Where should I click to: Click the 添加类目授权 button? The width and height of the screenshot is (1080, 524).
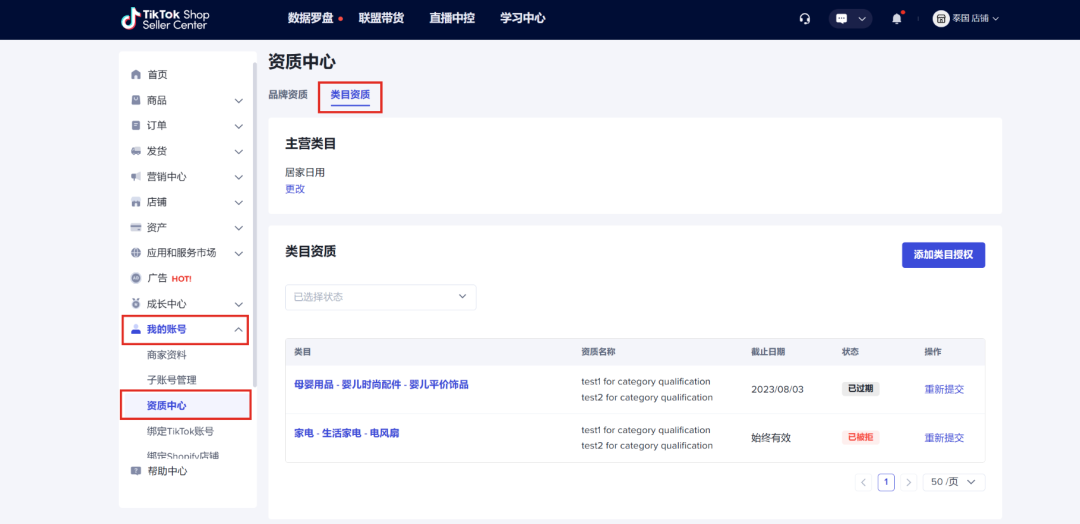point(943,255)
